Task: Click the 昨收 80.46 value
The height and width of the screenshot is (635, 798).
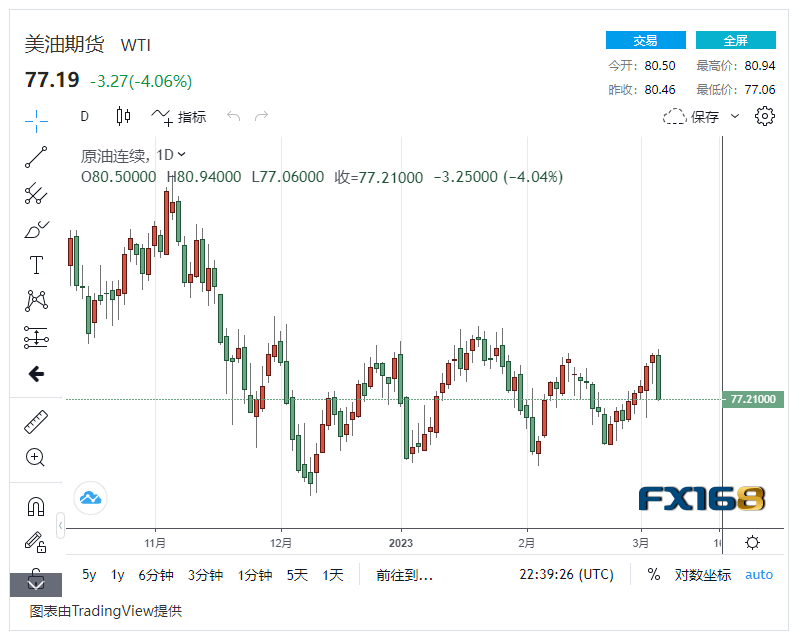Action: [660, 90]
